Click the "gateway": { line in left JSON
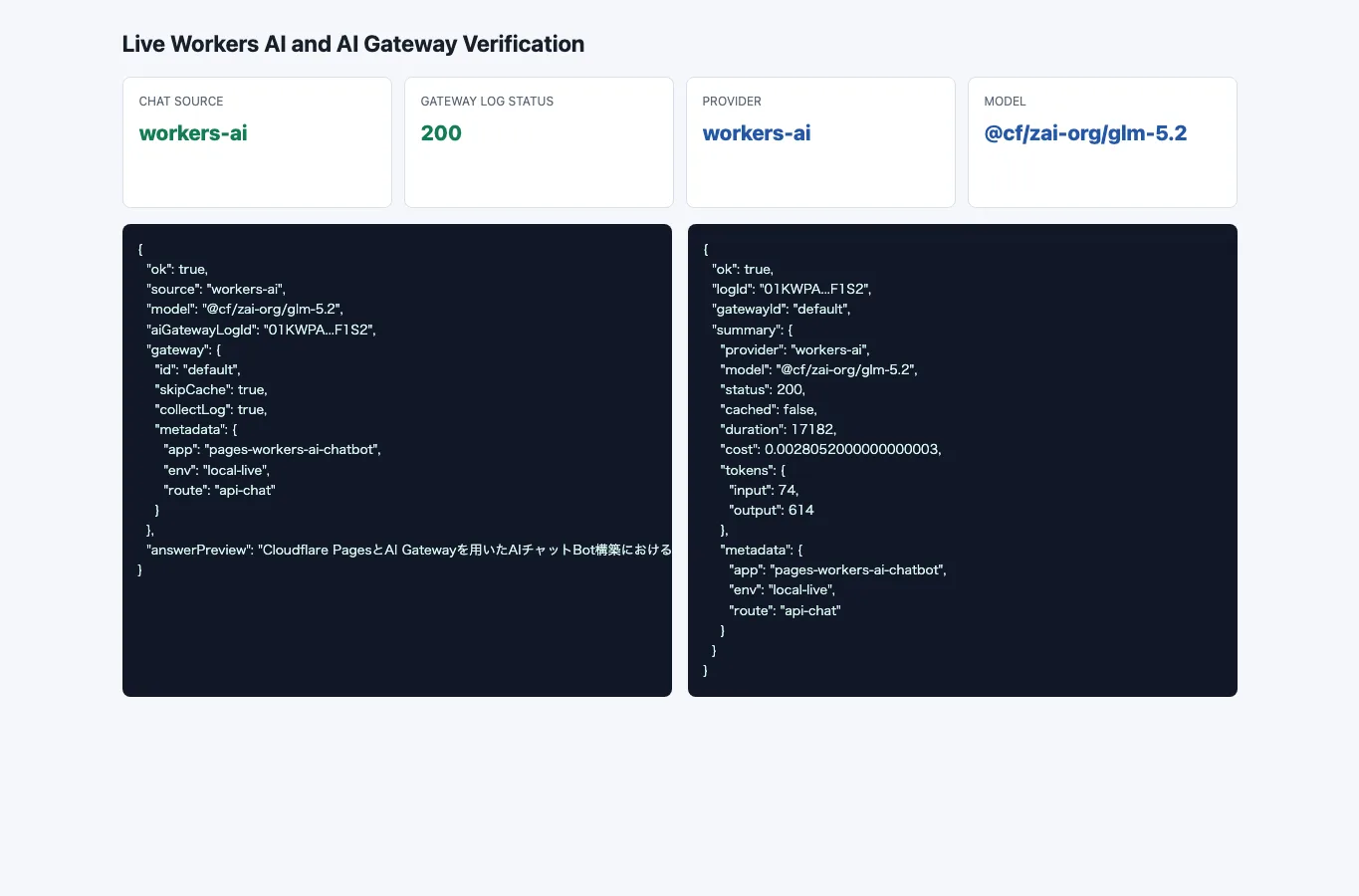Image resolution: width=1359 pixels, height=896 pixels. pyautogui.click(x=184, y=349)
